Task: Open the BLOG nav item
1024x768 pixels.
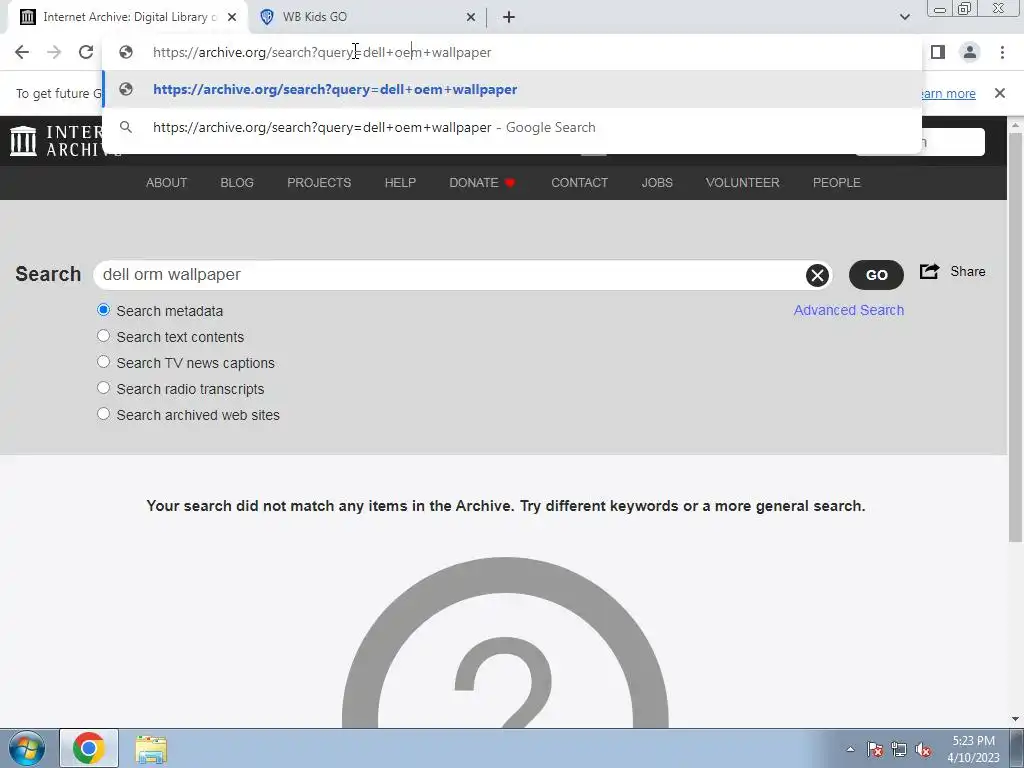Action: (x=237, y=183)
